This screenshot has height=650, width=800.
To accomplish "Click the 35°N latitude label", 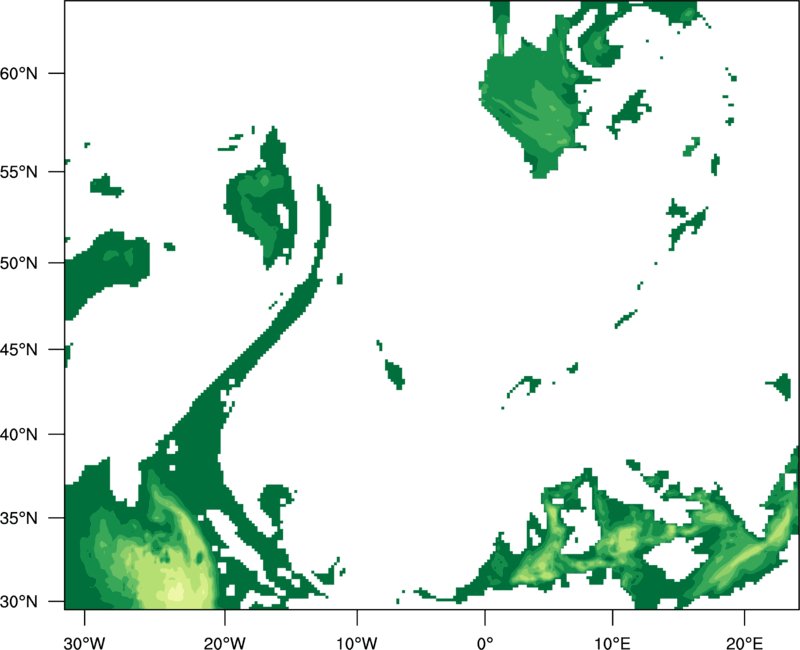I will [x=19, y=518].
